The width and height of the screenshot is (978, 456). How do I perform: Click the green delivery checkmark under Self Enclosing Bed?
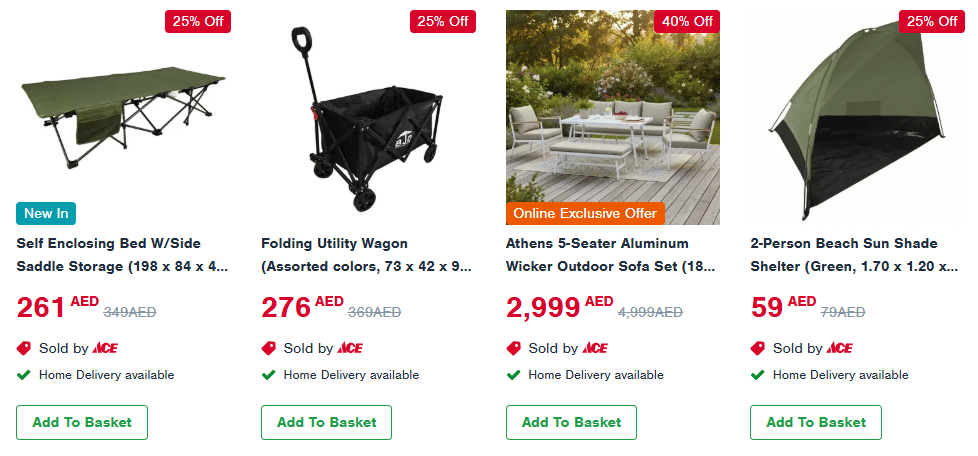[x=24, y=375]
